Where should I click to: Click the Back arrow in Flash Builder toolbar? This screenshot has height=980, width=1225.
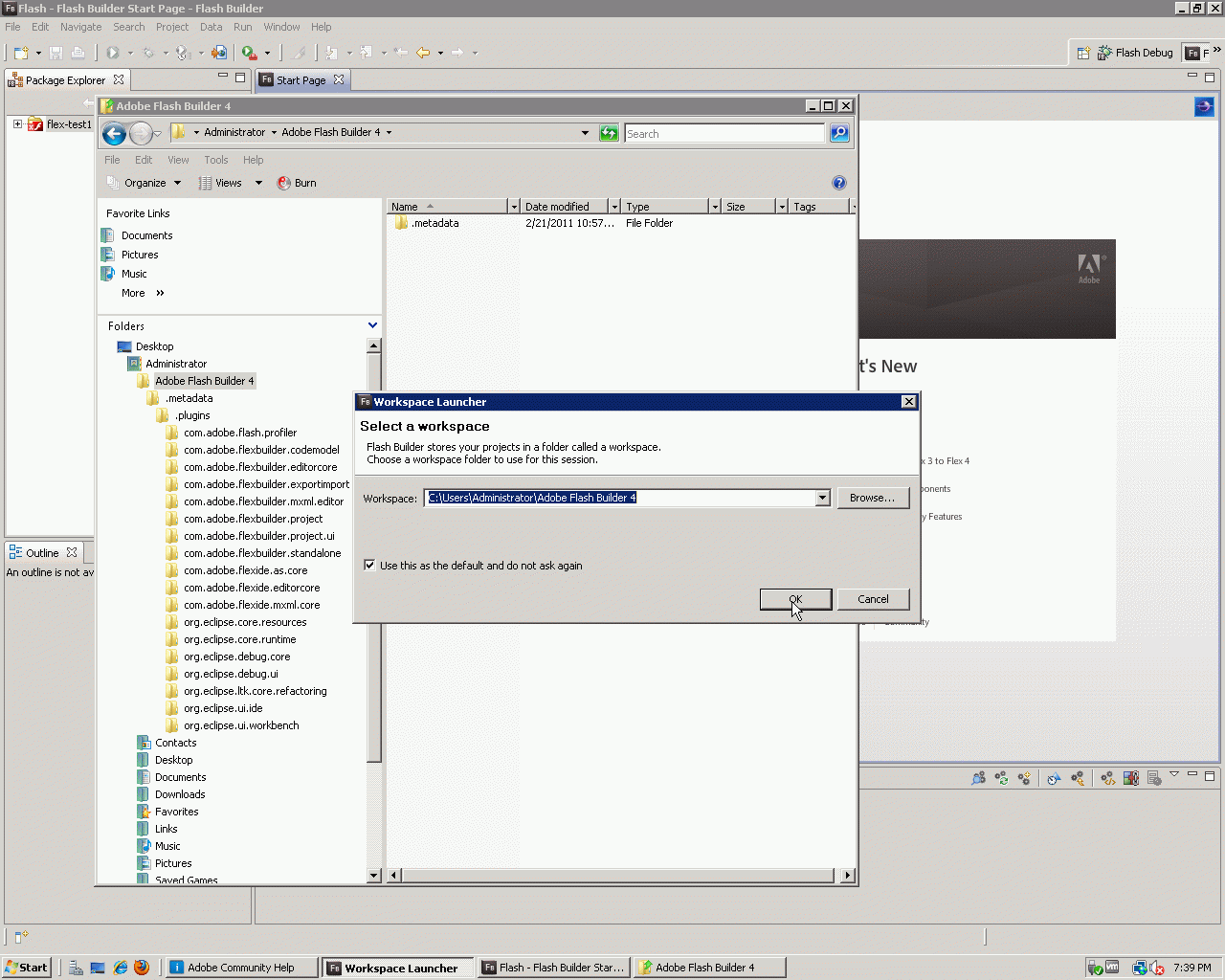click(423, 53)
